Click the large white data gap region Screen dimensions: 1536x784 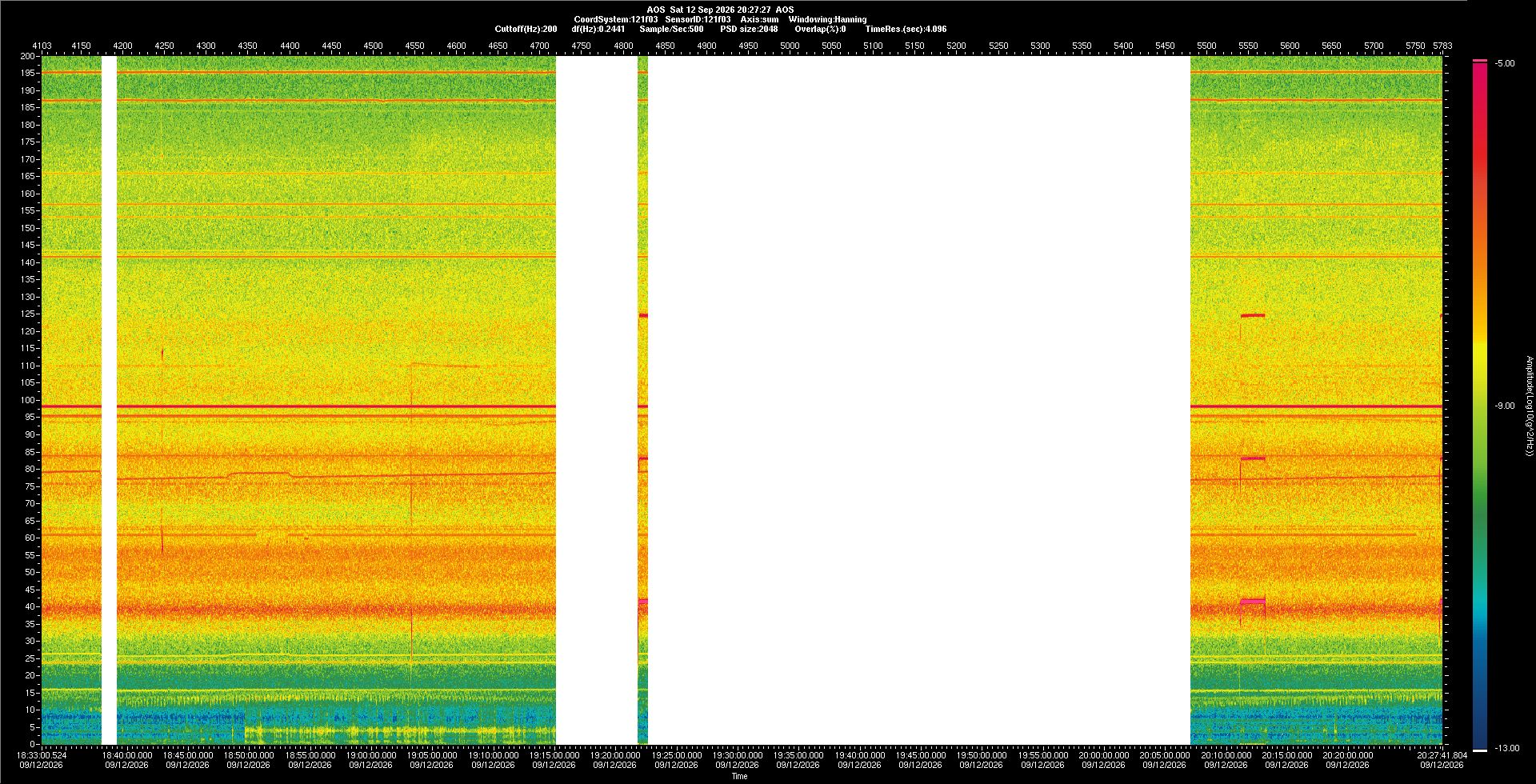point(918,400)
